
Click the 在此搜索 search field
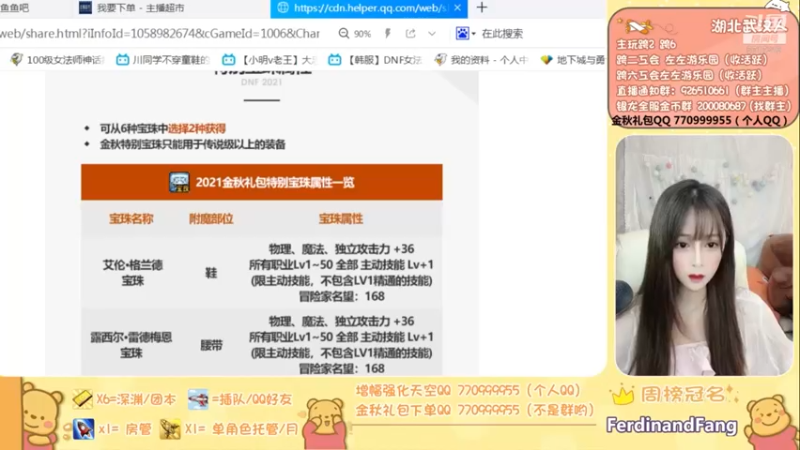pos(502,34)
